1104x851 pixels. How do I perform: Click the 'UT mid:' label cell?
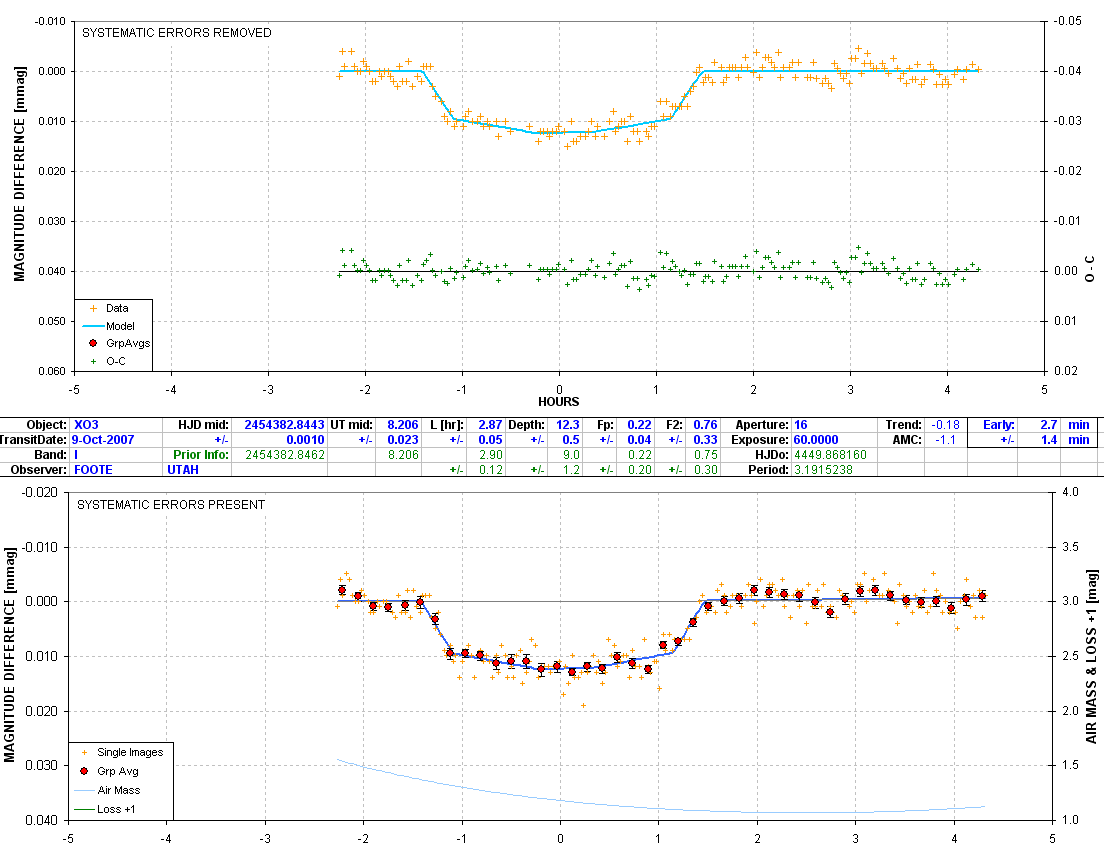(351, 424)
